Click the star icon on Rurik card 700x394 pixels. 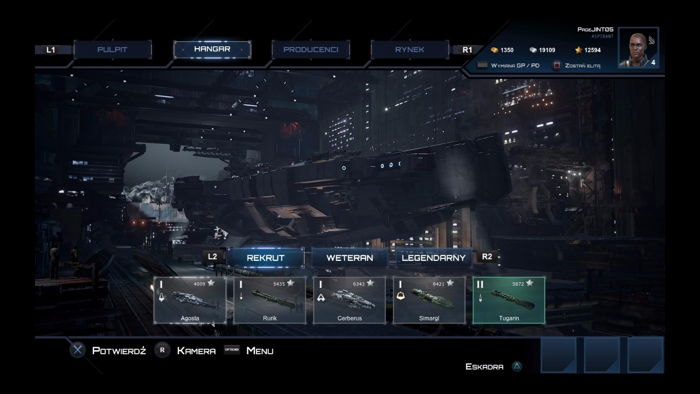[291, 283]
